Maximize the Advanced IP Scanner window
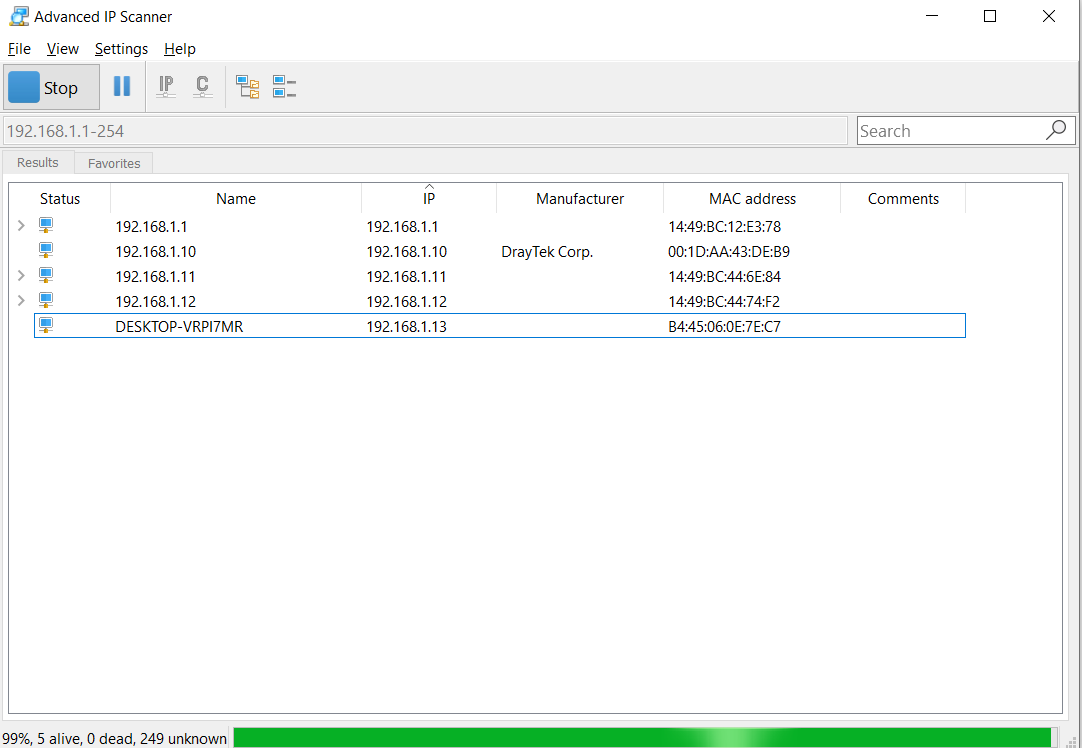This screenshot has height=748, width=1082. [x=990, y=16]
